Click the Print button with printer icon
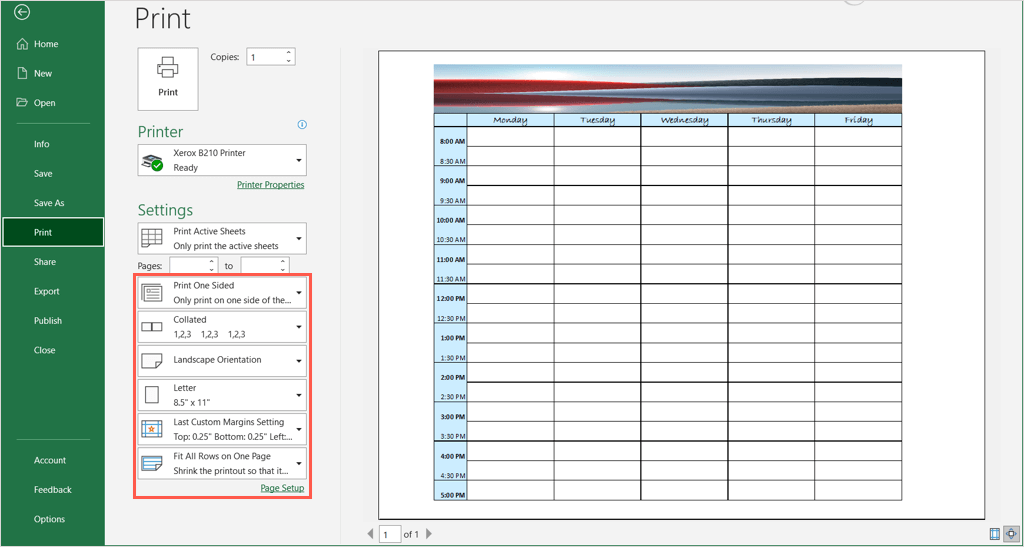 [168, 77]
